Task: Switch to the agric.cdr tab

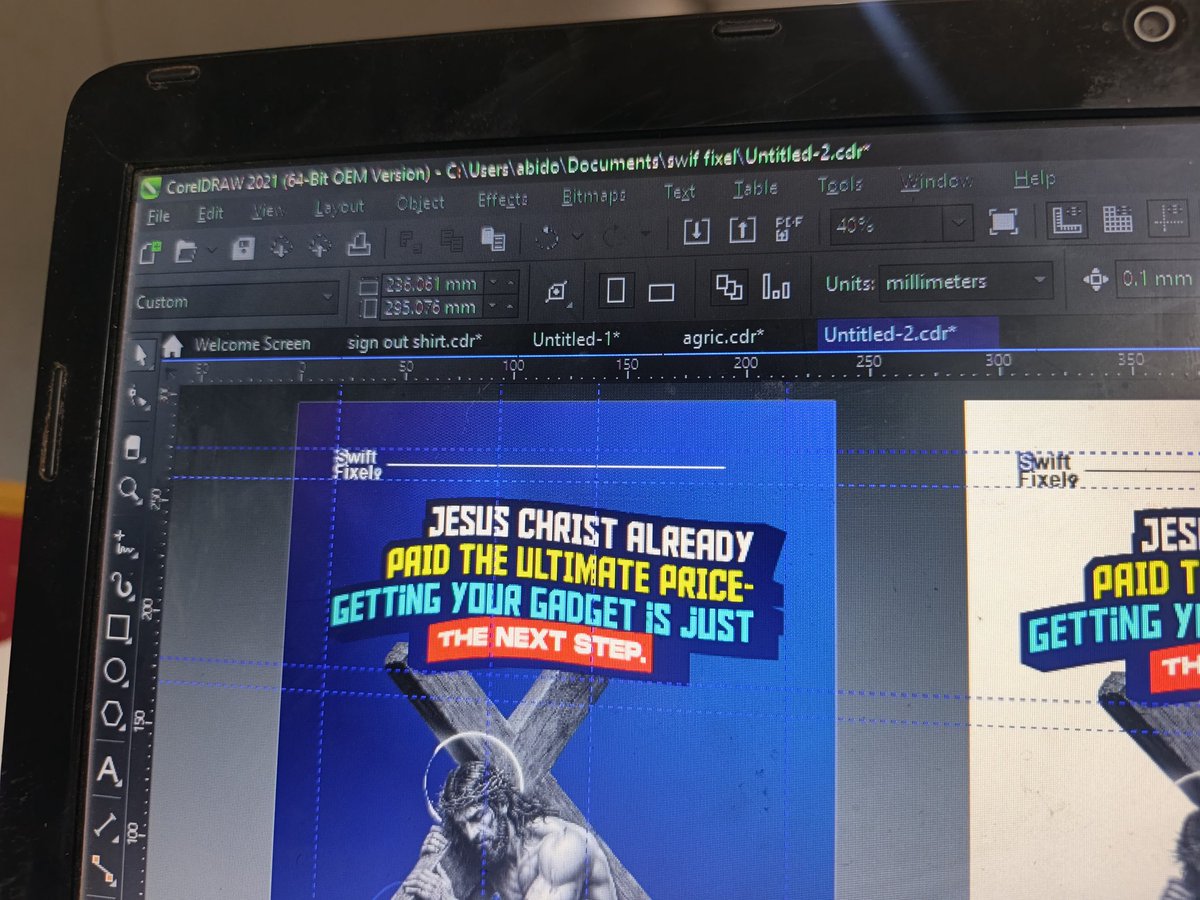Action: pyautogui.click(x=723, y=337)
